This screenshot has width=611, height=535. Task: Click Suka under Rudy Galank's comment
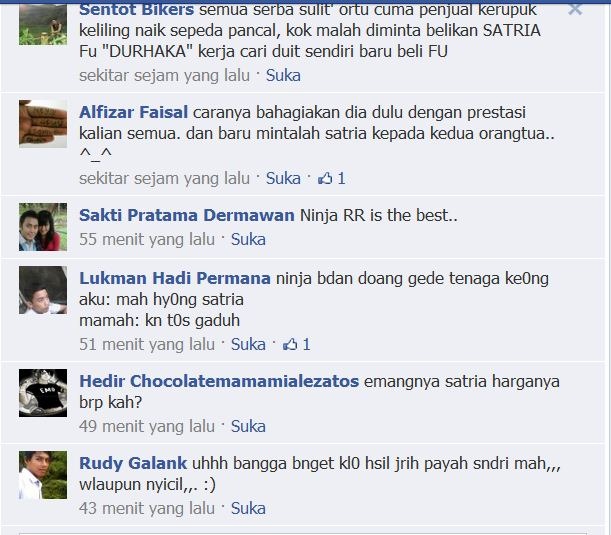(248, 509)
